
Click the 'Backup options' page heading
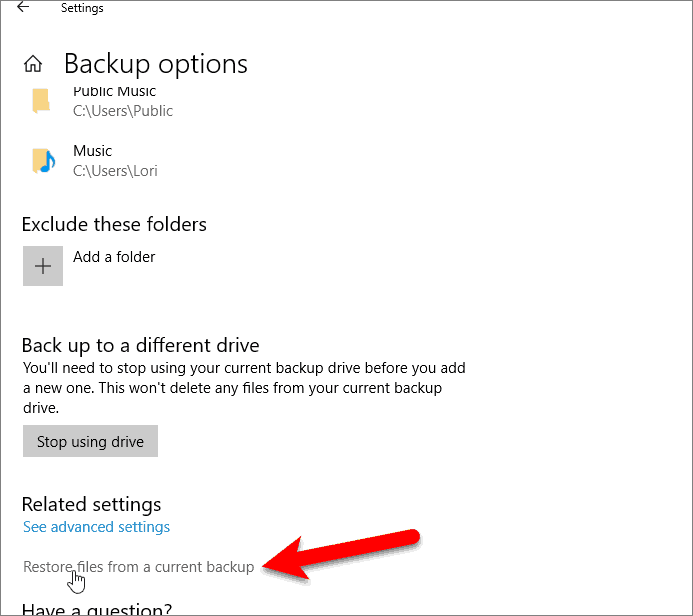(155, 64)
